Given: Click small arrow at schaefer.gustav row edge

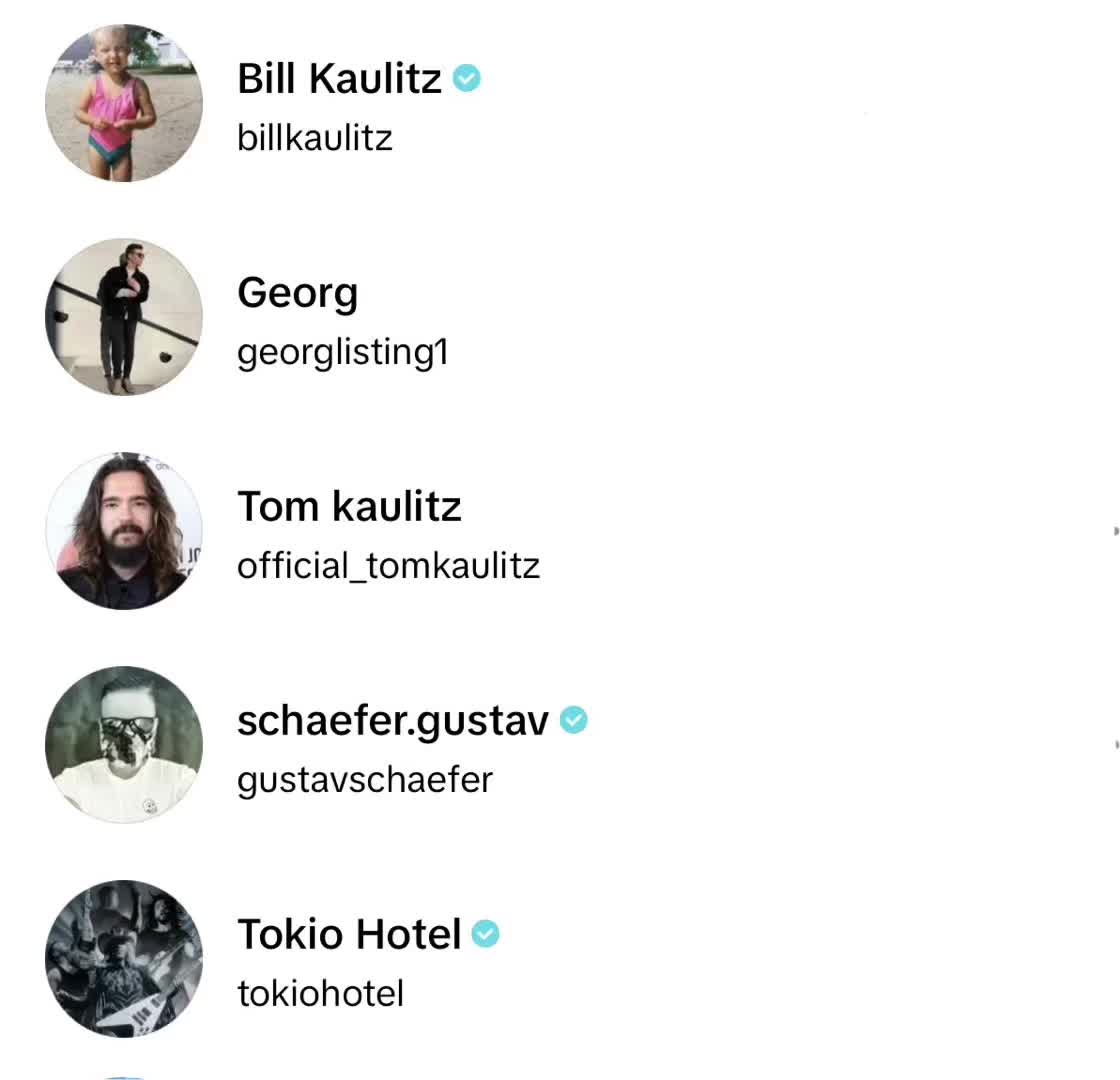Looking at the screenshot, I should coord(1116,744).
